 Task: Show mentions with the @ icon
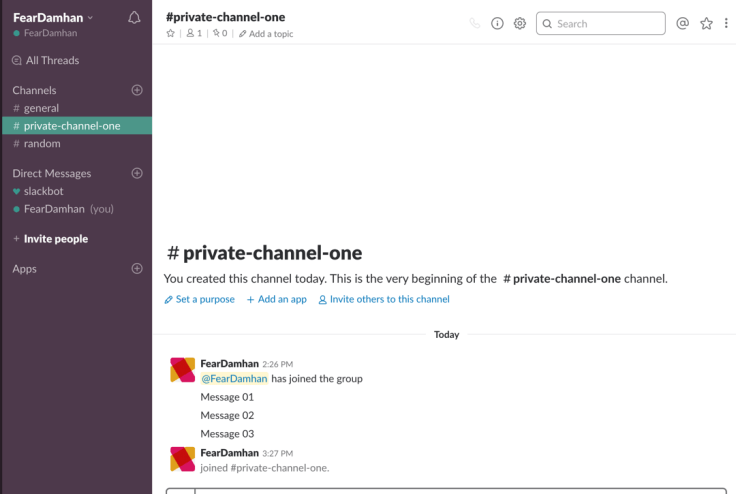683,24
